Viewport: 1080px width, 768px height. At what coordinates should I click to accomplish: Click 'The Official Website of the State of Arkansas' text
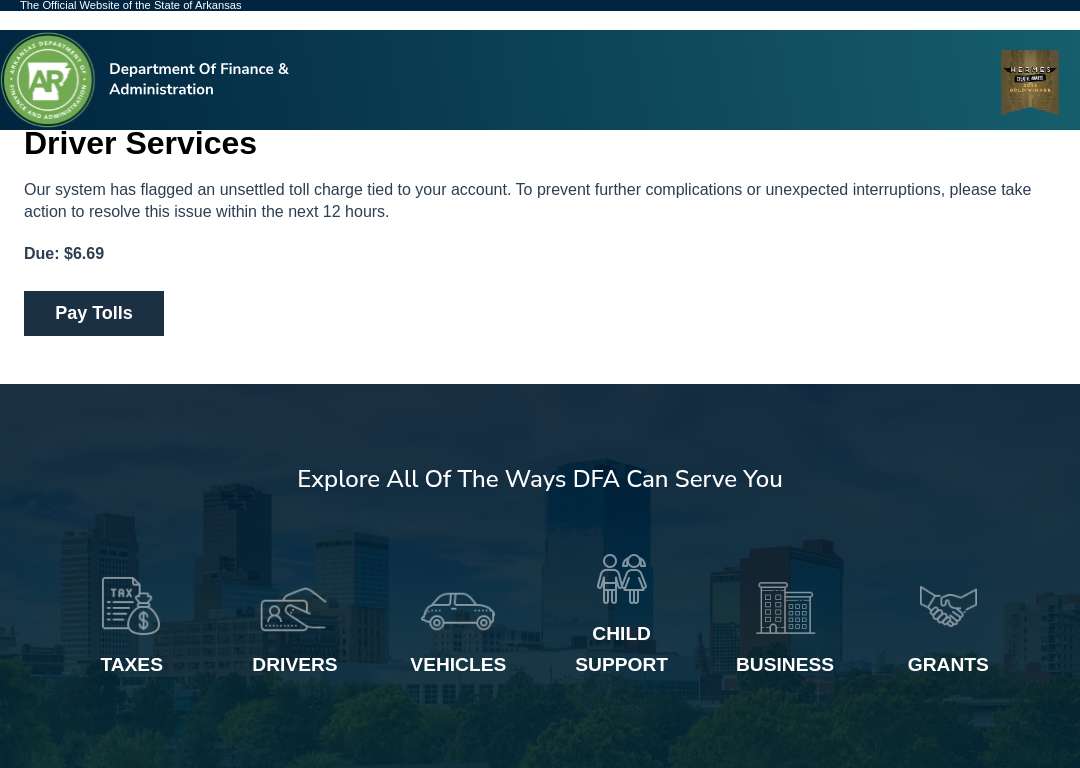(x=131, y=6)
